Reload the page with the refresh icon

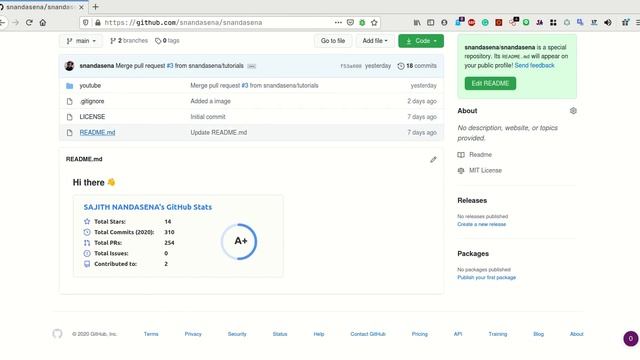[29, 22]
